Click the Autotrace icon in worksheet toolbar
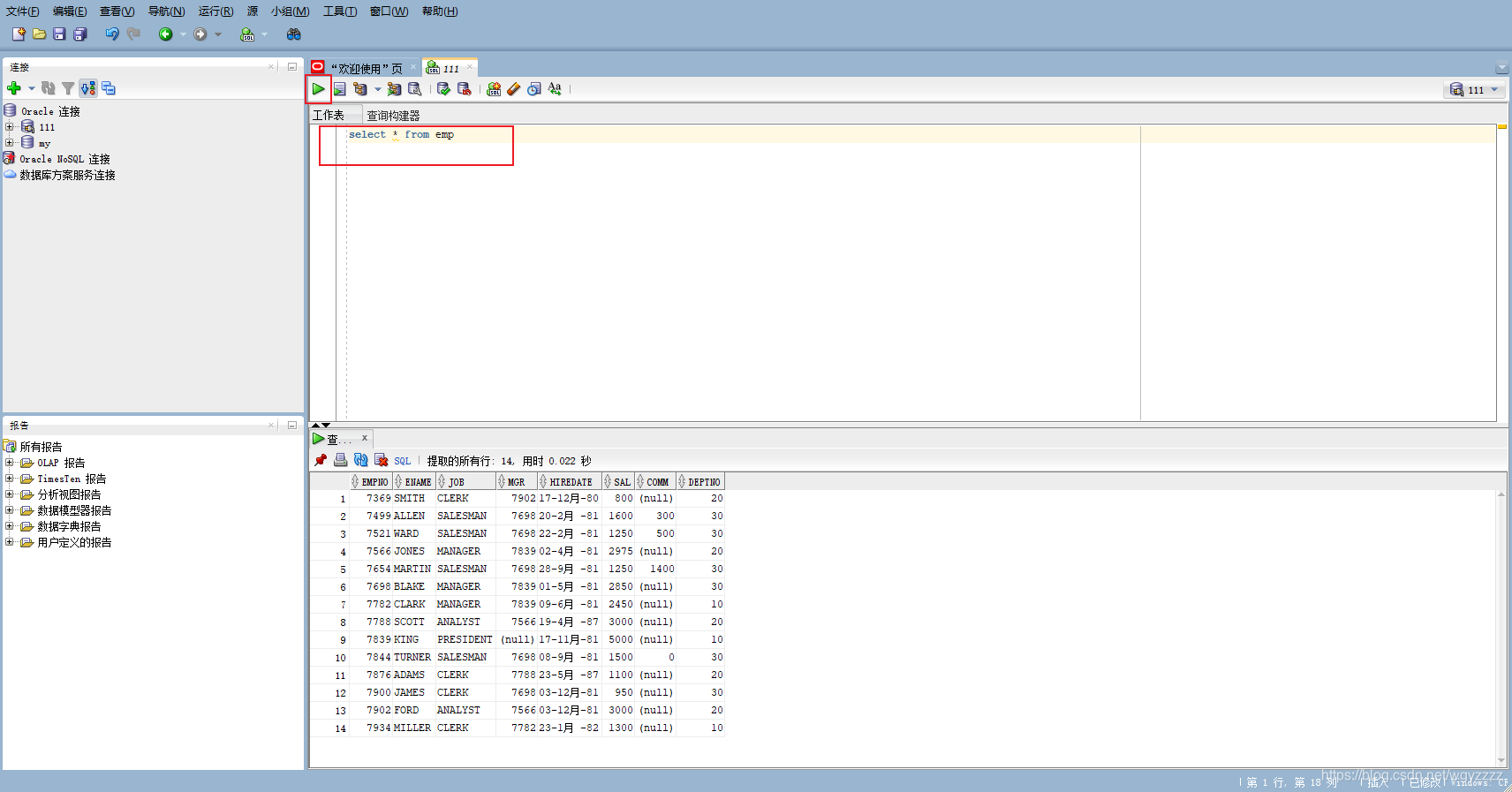Screen dimensions: 1512x792 394,89
